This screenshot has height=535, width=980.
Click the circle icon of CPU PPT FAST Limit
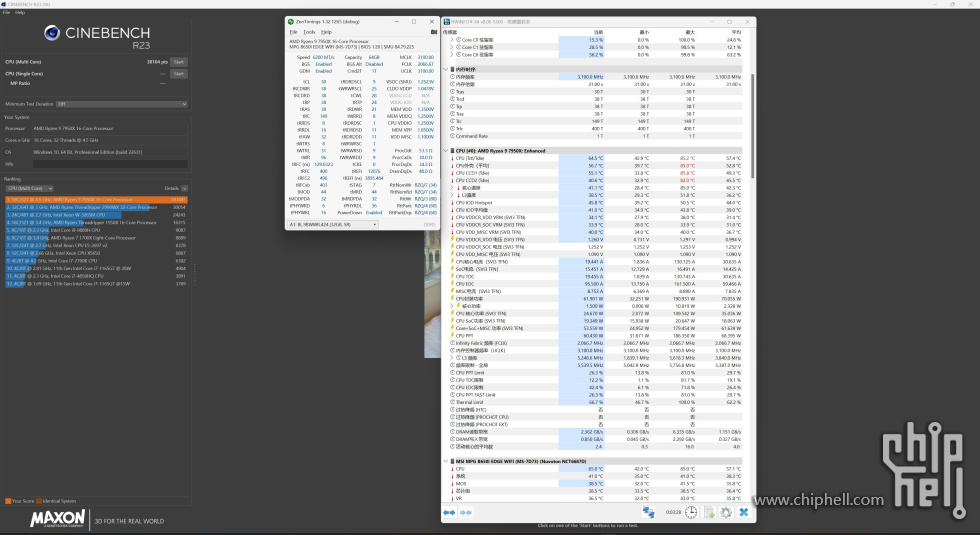pos(452,394)
